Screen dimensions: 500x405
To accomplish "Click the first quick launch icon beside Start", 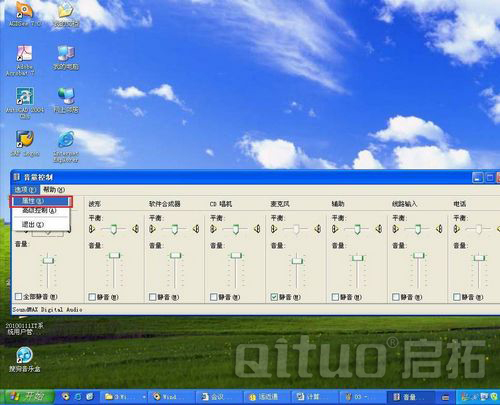I will (x=66, y=397).
